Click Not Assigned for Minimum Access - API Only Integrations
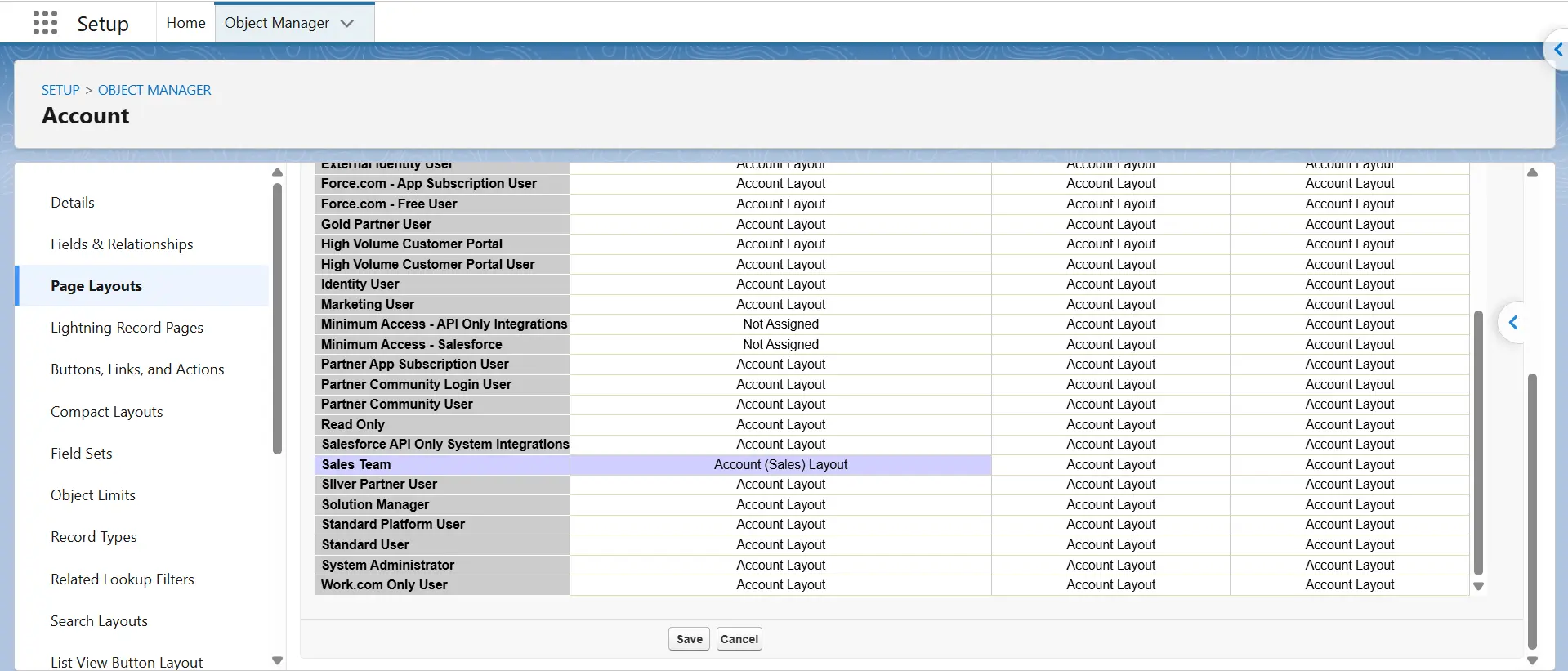Screen dimensions: 1568x671 [780, 324]
